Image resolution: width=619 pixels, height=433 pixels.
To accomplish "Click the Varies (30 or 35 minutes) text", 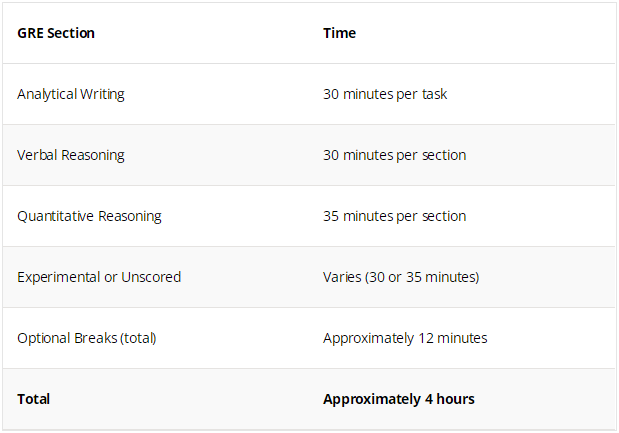I will click(401, 277).
